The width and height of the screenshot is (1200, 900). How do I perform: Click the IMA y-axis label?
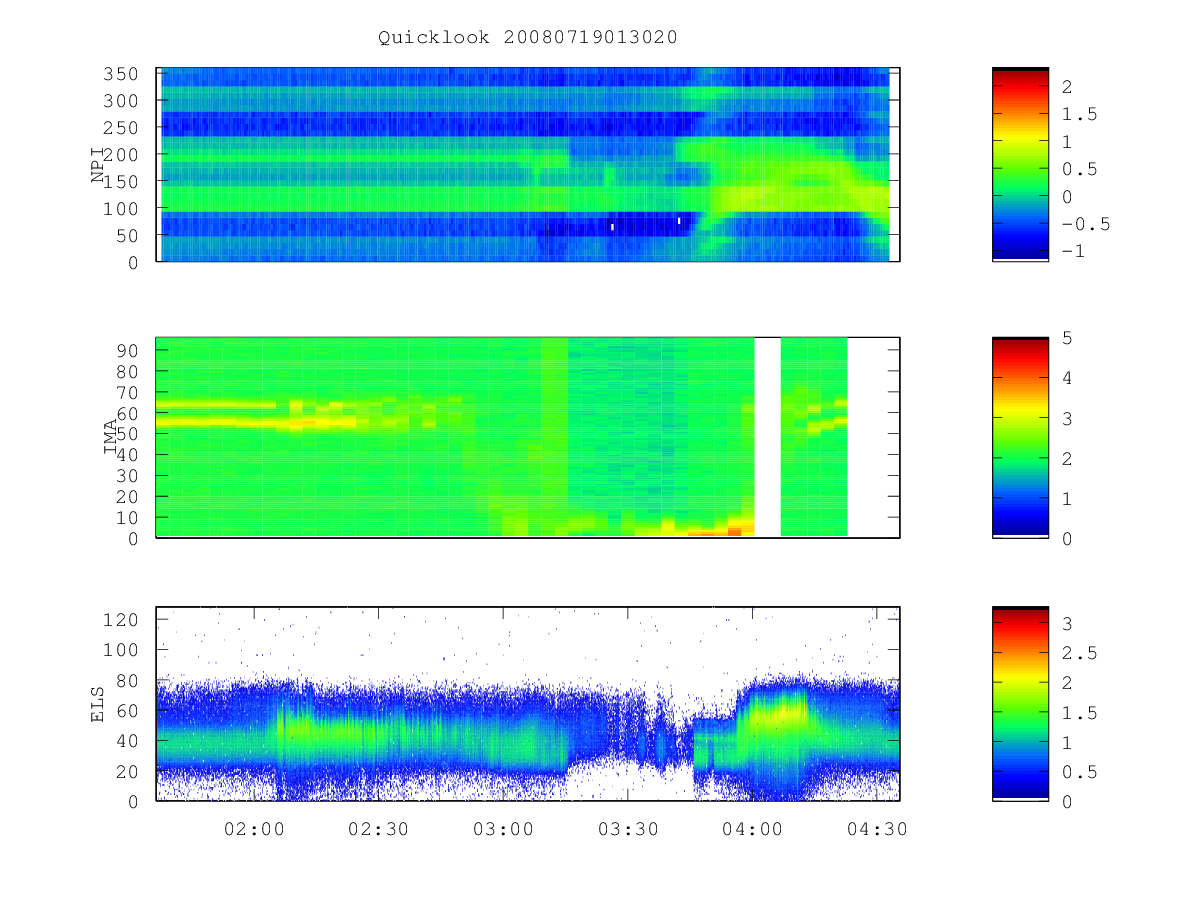pyautogui.click(x=110, y=438)
